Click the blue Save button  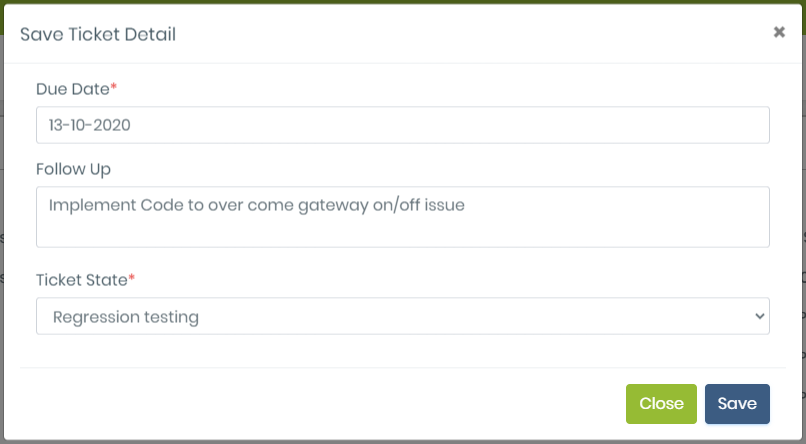pyautogui.click(x=737, y=404)
